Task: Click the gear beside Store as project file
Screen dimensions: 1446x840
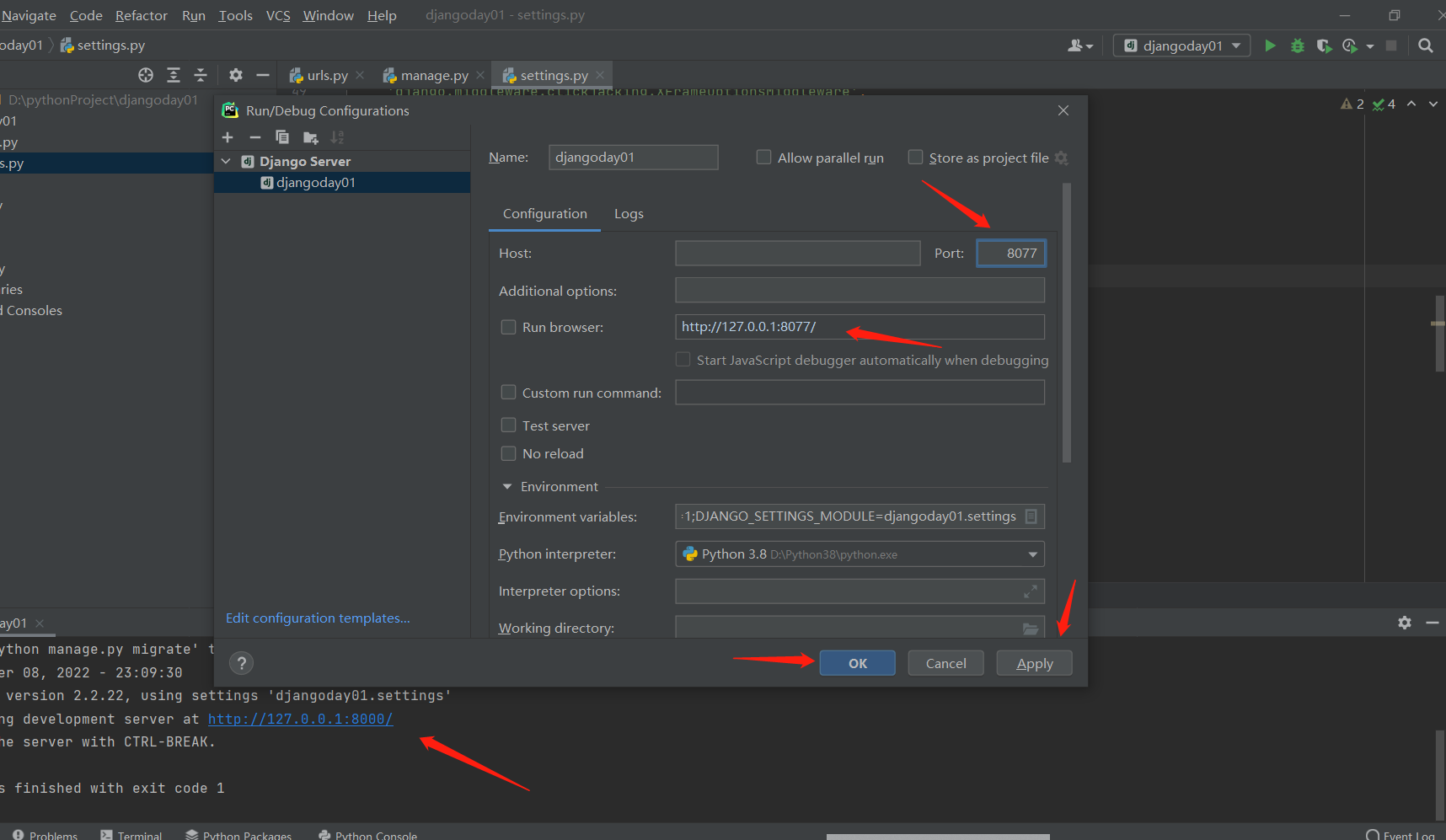Action: click(1062, 158)
